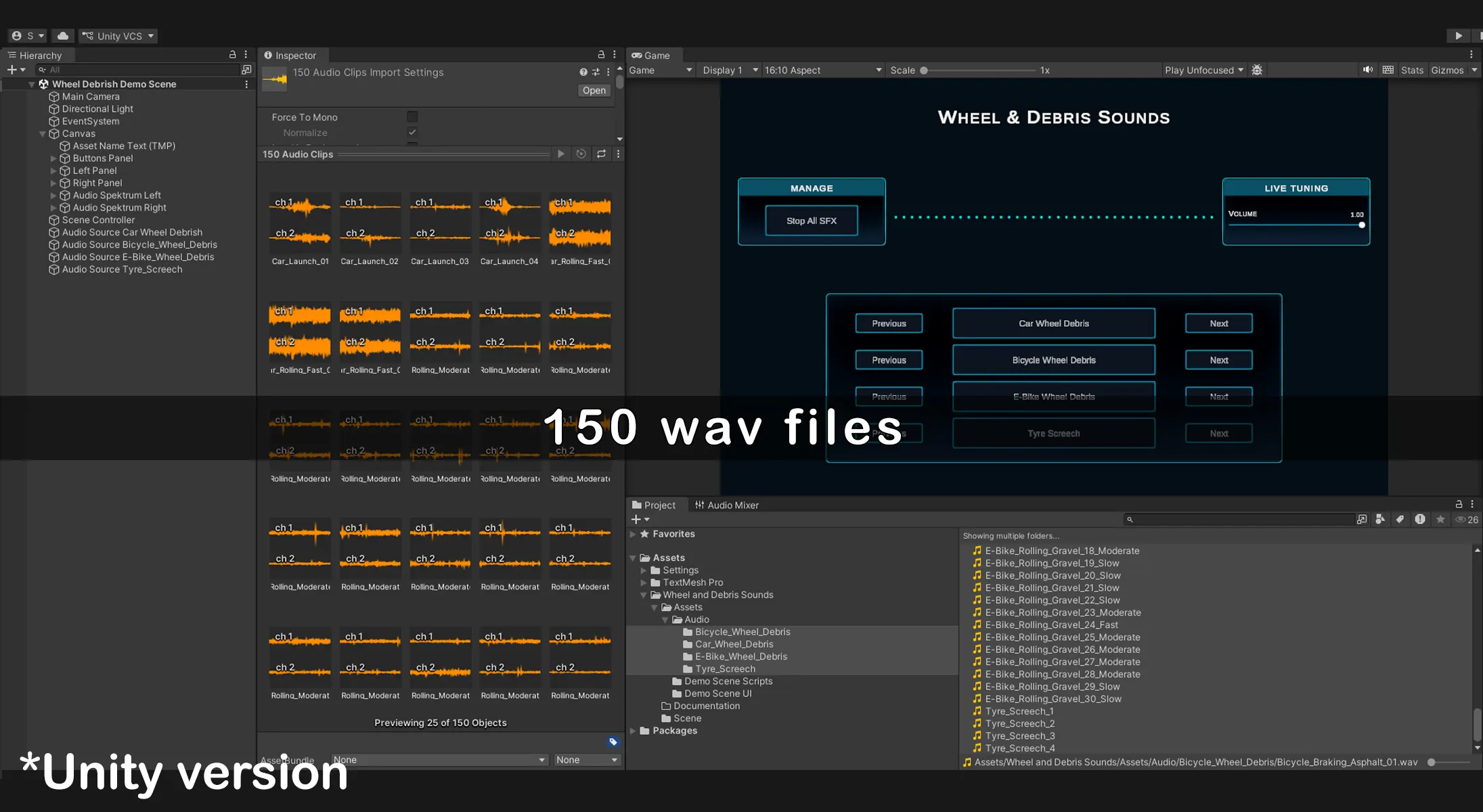Expand the Packages folder in Project
Screen dimensions: 1483x812
(633, 731)
